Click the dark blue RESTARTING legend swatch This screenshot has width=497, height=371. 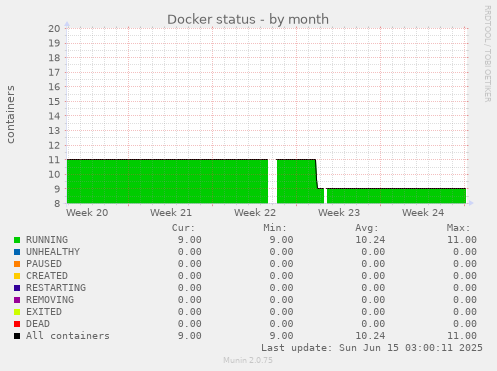[x=17, y=288]
